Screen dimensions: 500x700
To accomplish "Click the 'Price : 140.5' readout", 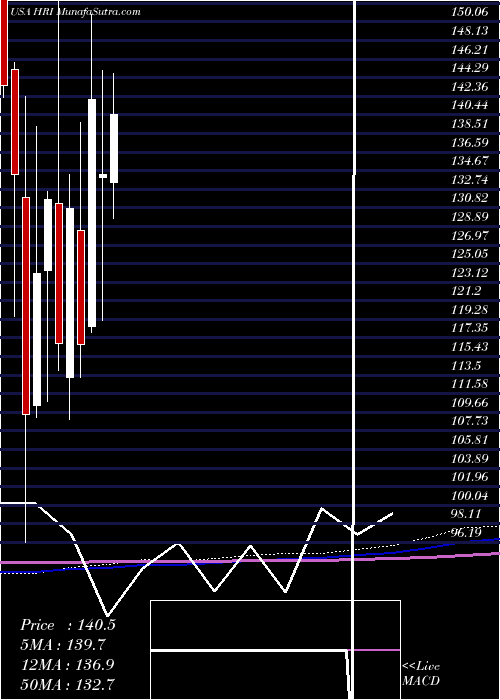I will tap(68, 625).
